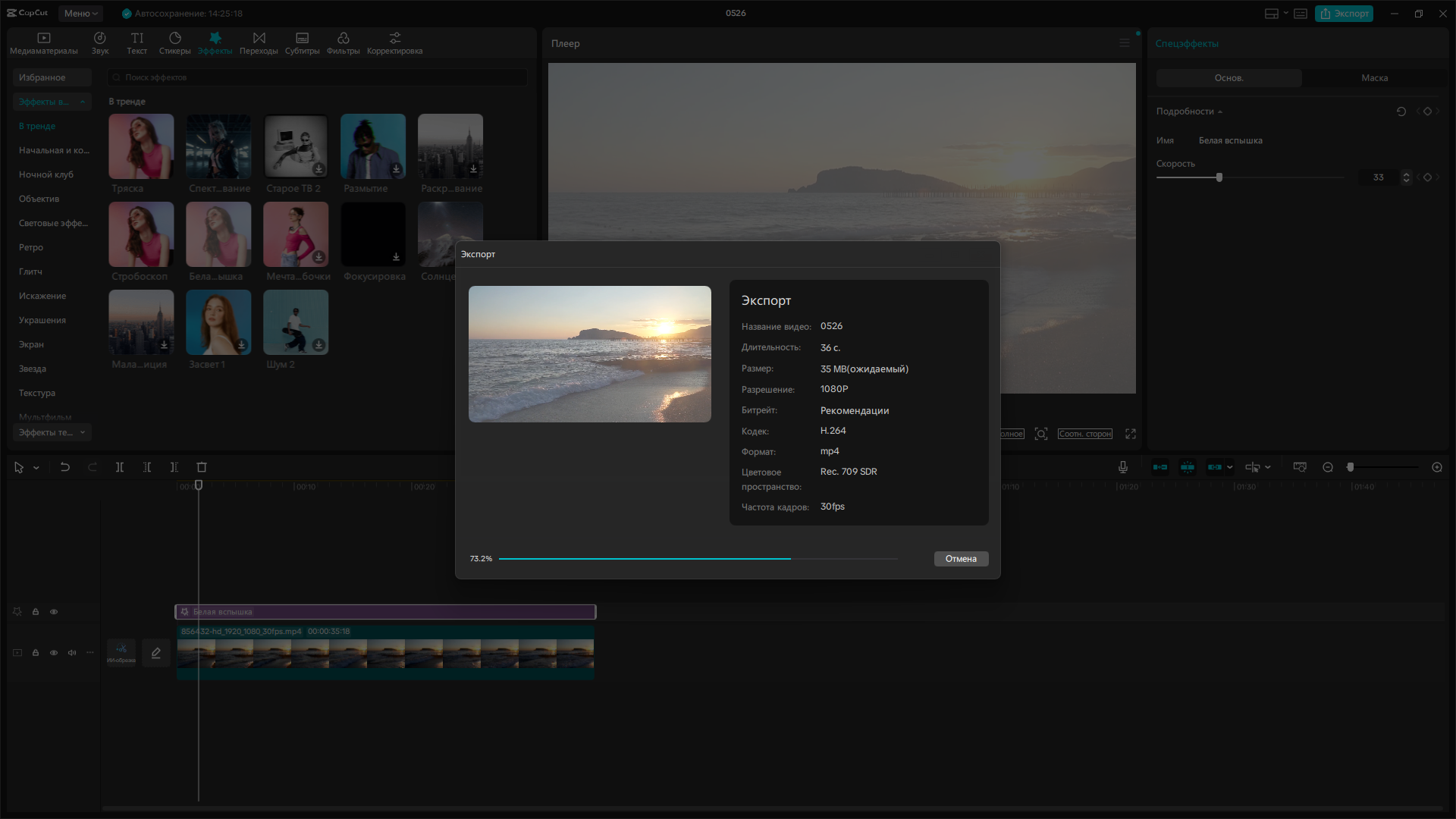
Task: Click the three-dots more options on video track
Action: click(90, 653)
